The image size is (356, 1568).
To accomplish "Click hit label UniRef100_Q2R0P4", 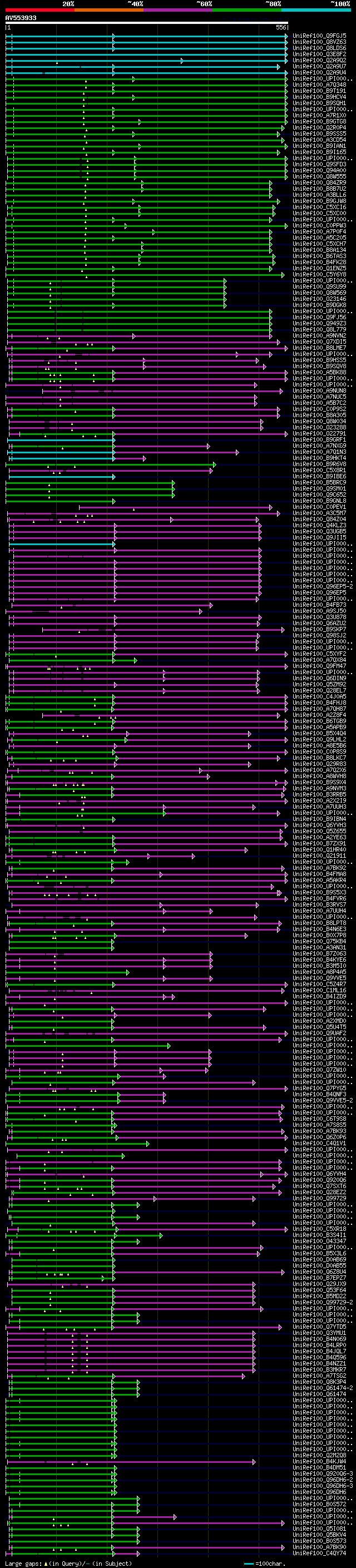I will coord(319,128).
